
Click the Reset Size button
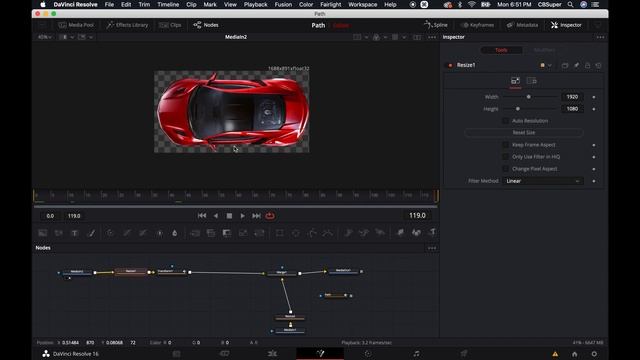(524, 133)
